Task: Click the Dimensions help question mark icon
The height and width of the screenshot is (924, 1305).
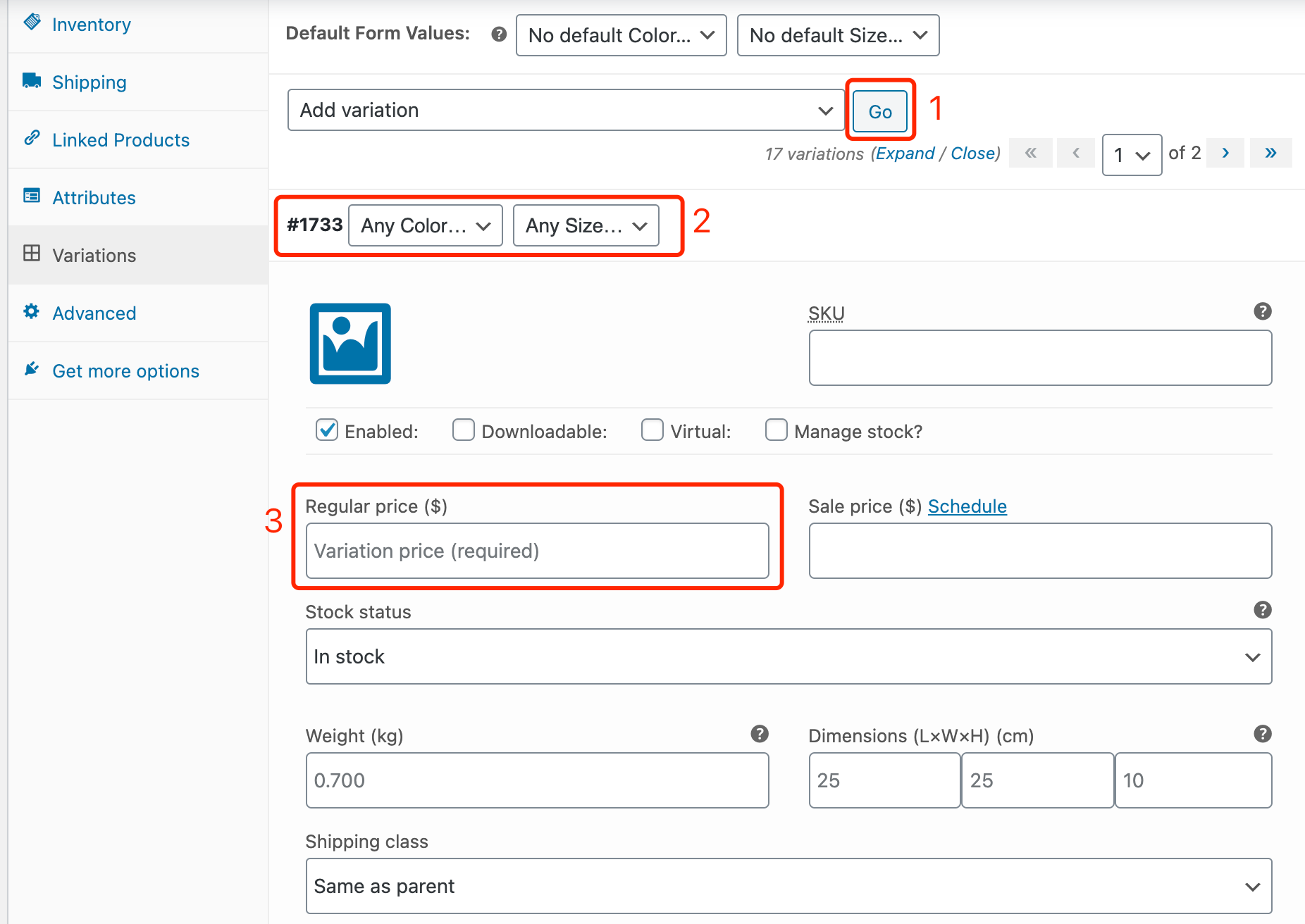Action: click(1263, 734)
